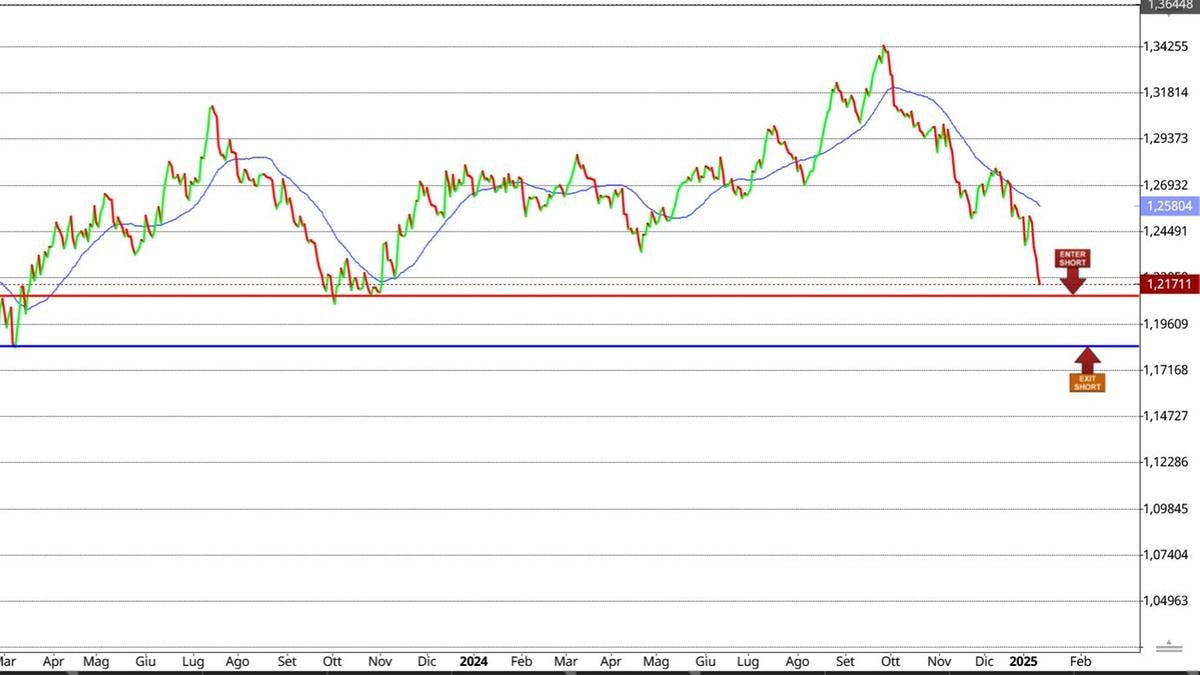Click the bold 2024 year label
Image resolution: width=1200 pixels, height=675 pixels.
pyautogui.click(x=474, y=662)
